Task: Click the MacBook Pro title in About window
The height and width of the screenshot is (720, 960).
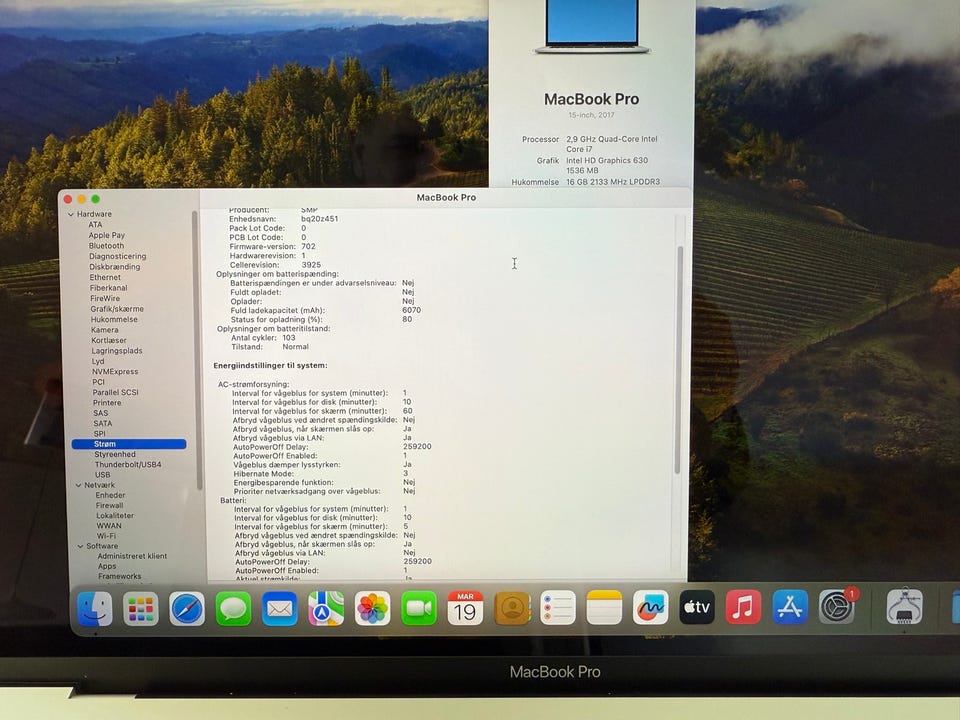Action: coord(591,99)
